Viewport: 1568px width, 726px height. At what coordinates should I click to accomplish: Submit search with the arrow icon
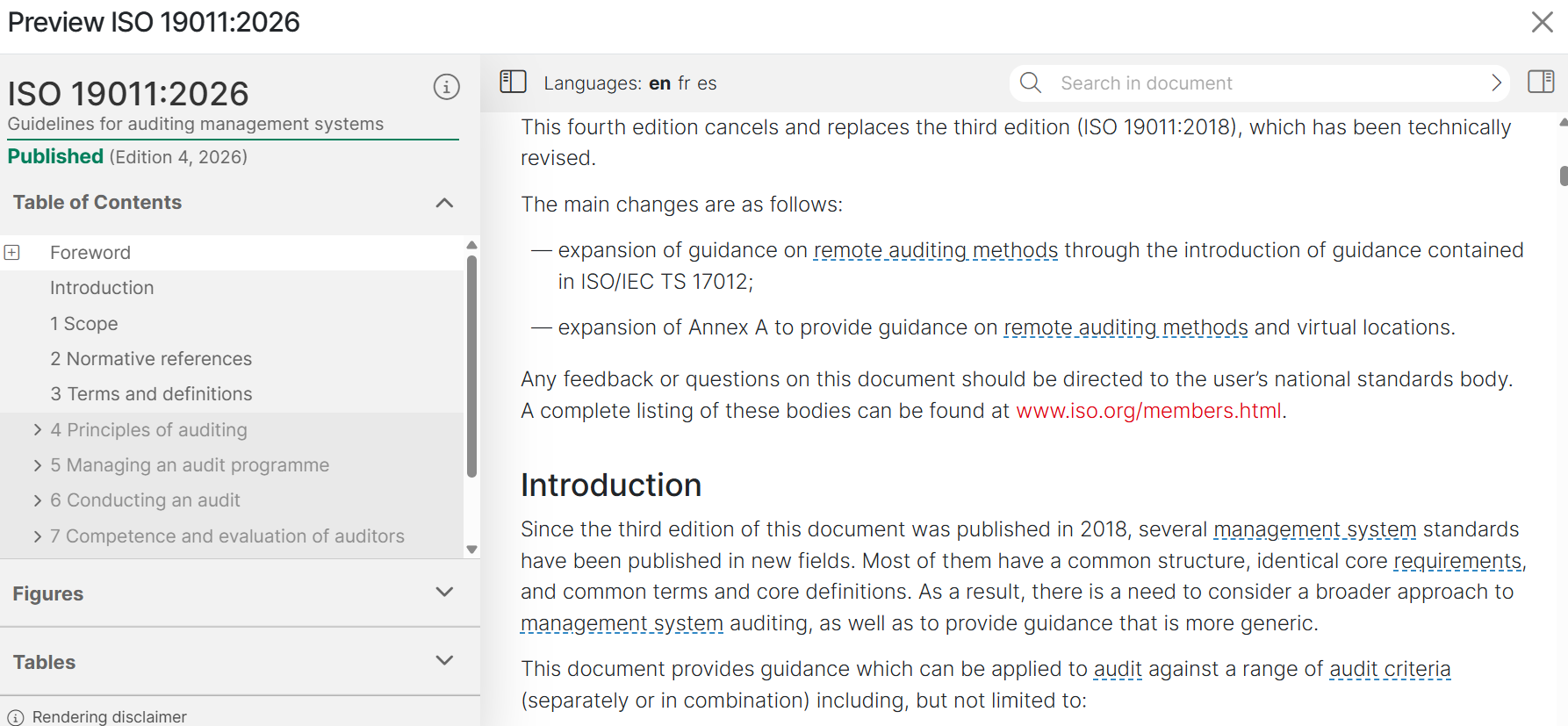[1496, 83]
